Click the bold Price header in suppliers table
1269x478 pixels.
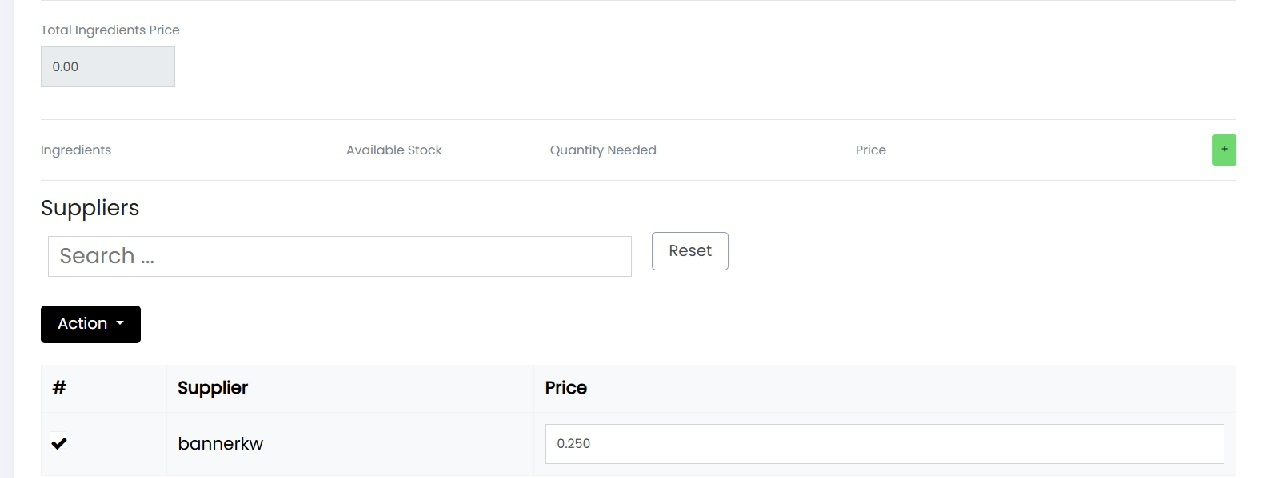click(565, 388)
